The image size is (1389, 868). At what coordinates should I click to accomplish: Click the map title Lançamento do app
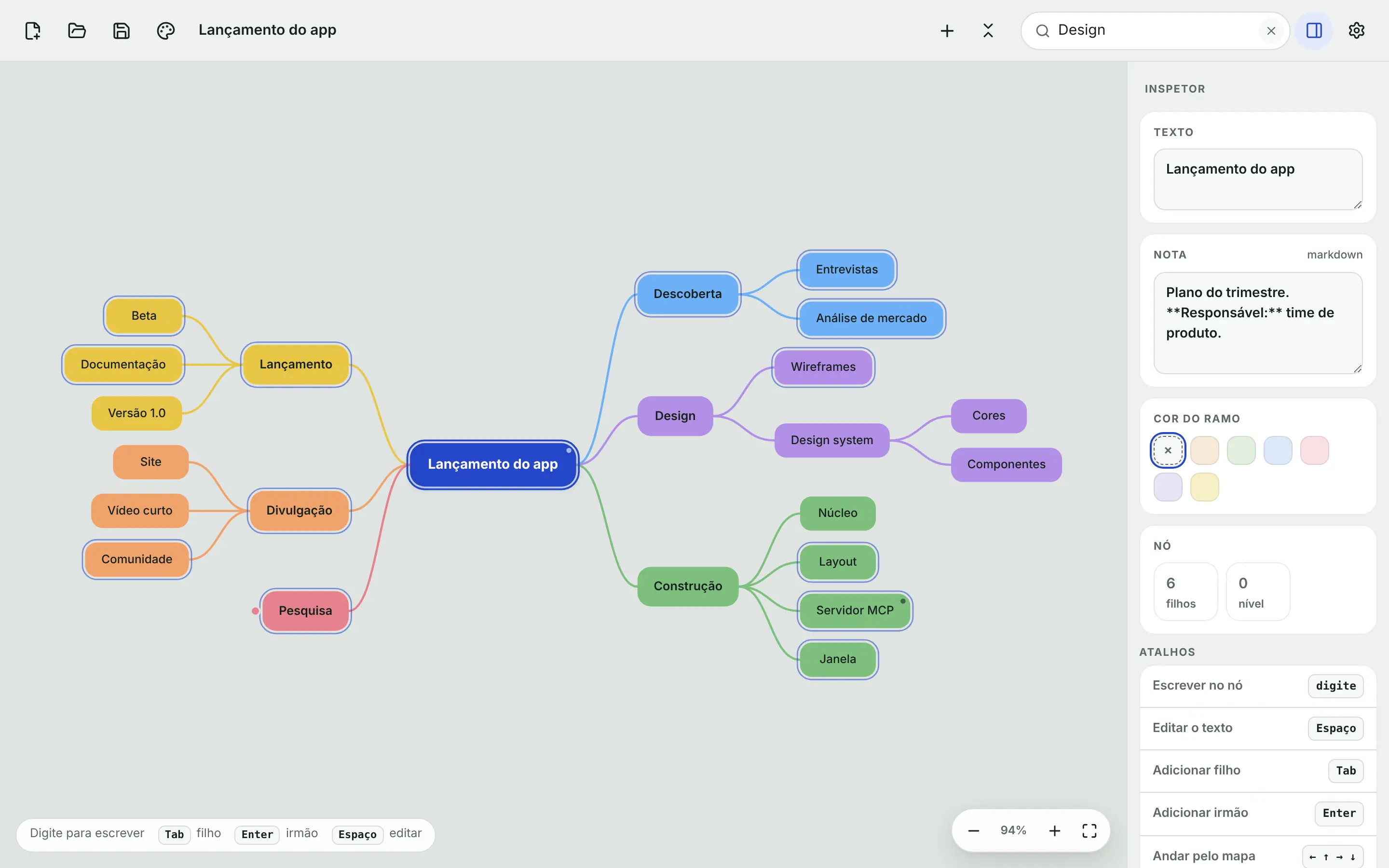(268, 30)
